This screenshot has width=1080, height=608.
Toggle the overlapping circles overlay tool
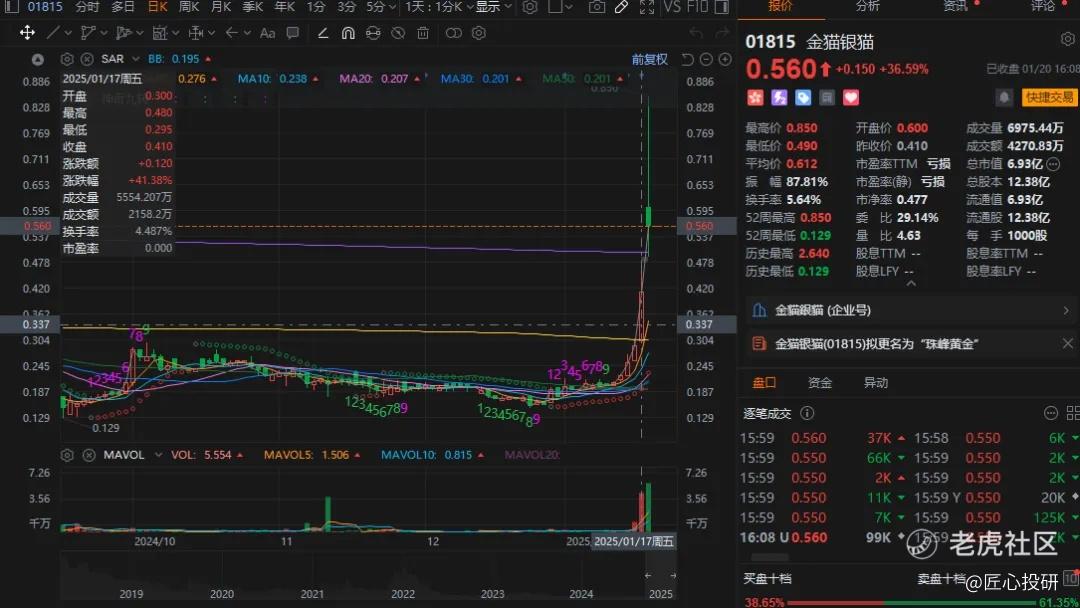coord(453,32)
